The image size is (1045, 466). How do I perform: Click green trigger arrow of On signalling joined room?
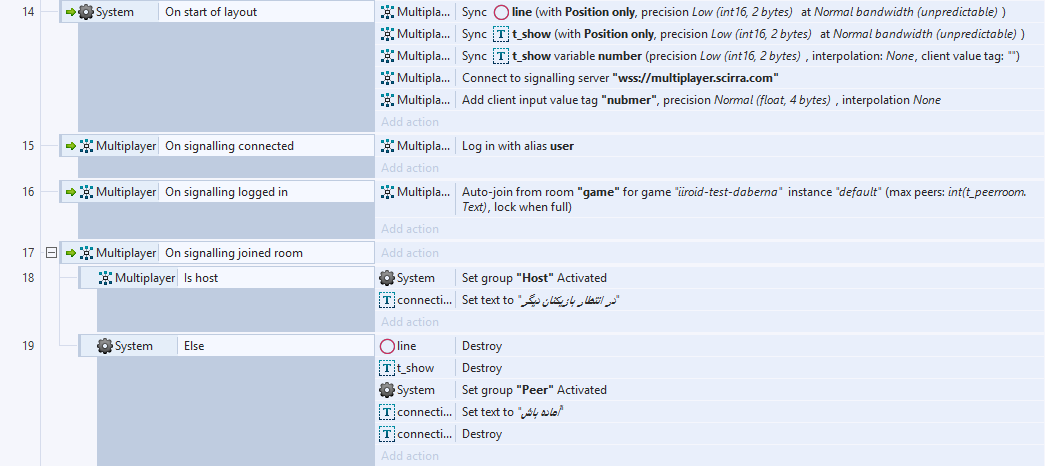tap(71, 253)
